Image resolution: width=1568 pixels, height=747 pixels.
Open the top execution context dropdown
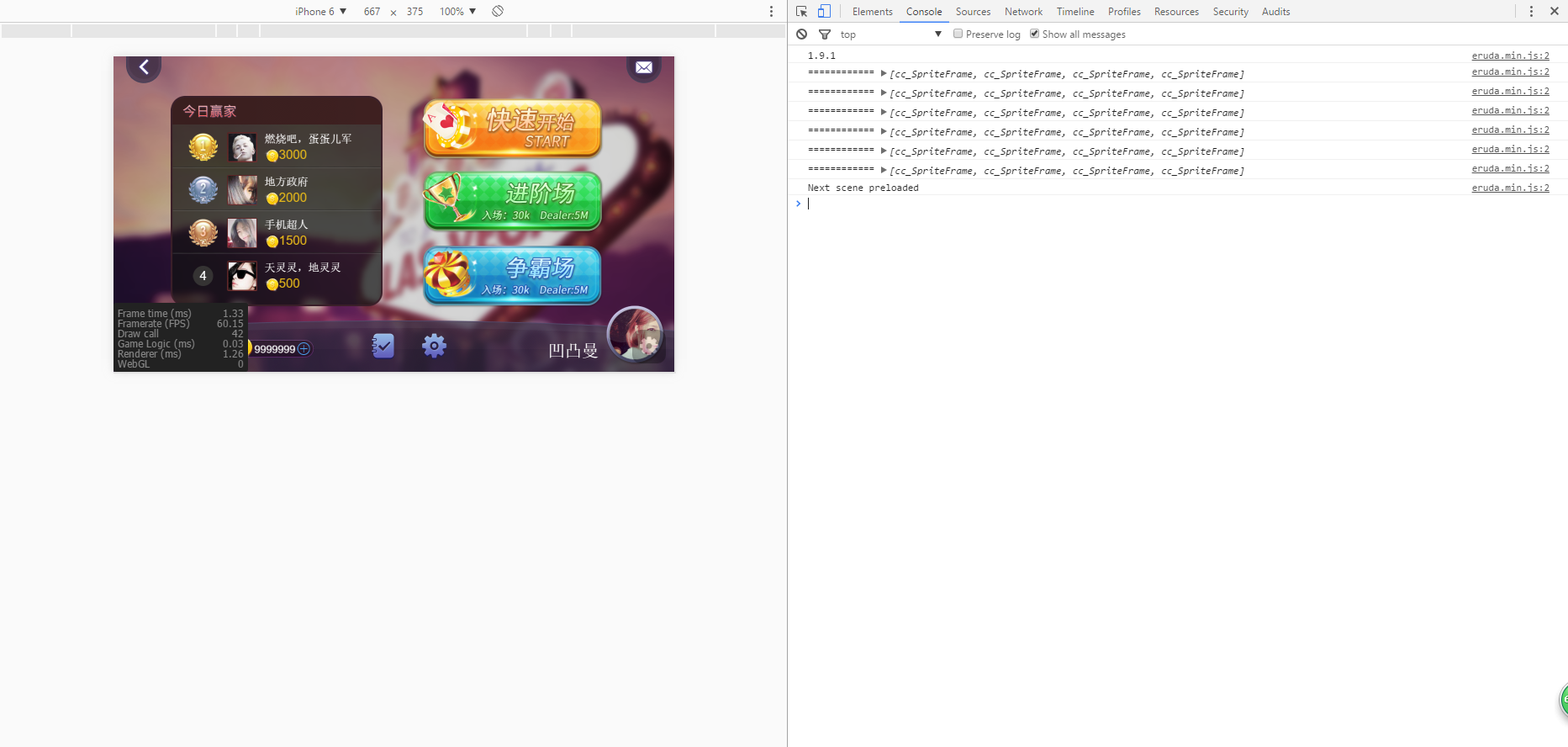(891, 34)
